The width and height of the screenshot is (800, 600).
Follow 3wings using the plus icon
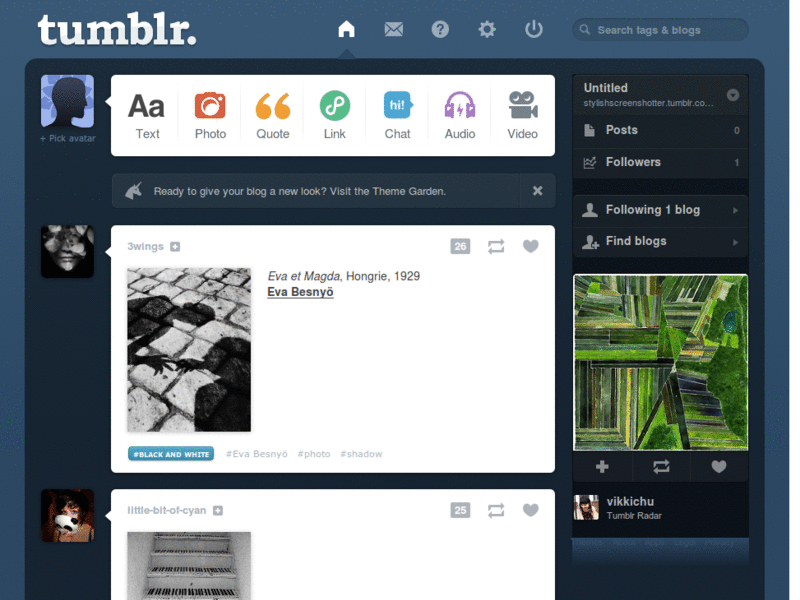coord(175,246)
